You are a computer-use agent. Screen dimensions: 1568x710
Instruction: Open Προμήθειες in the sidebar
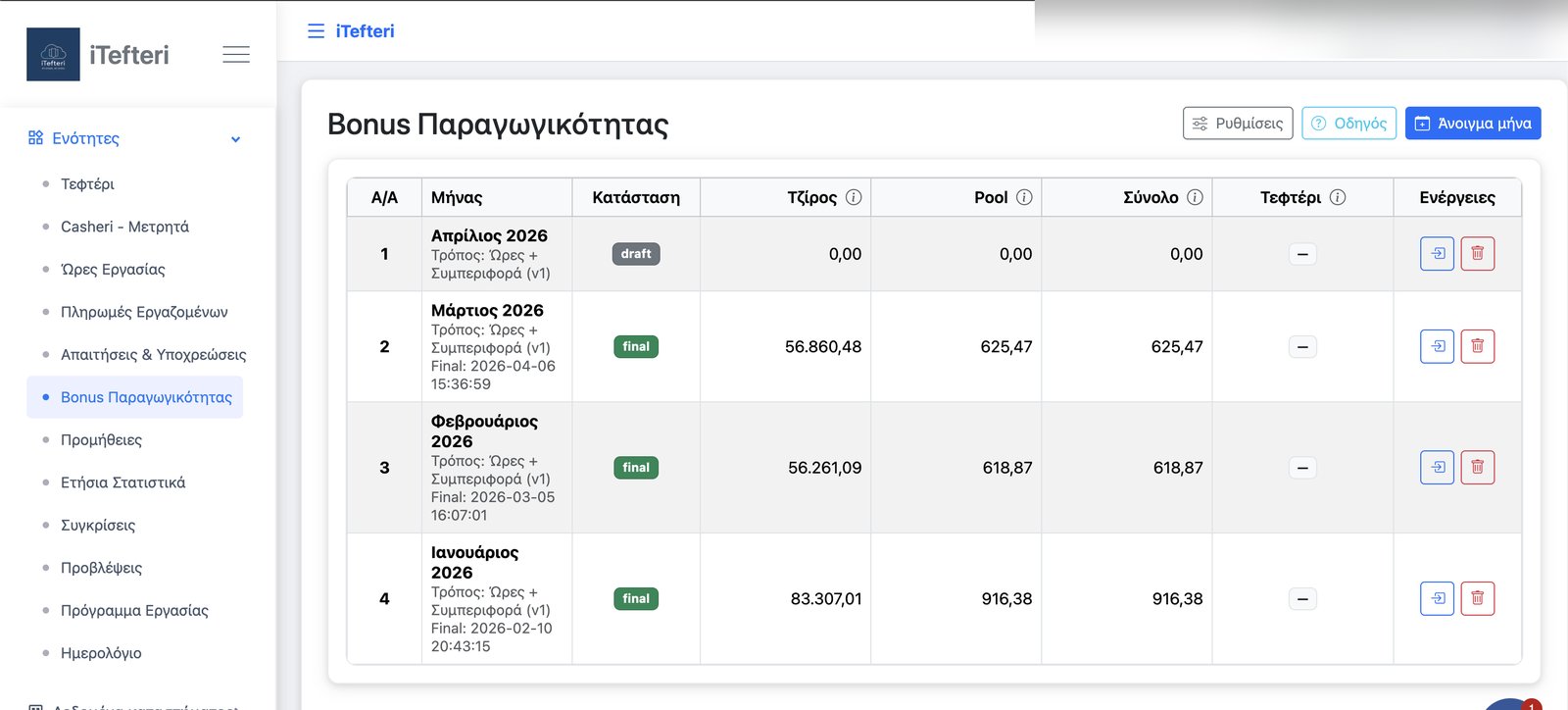tap(101, 440)
